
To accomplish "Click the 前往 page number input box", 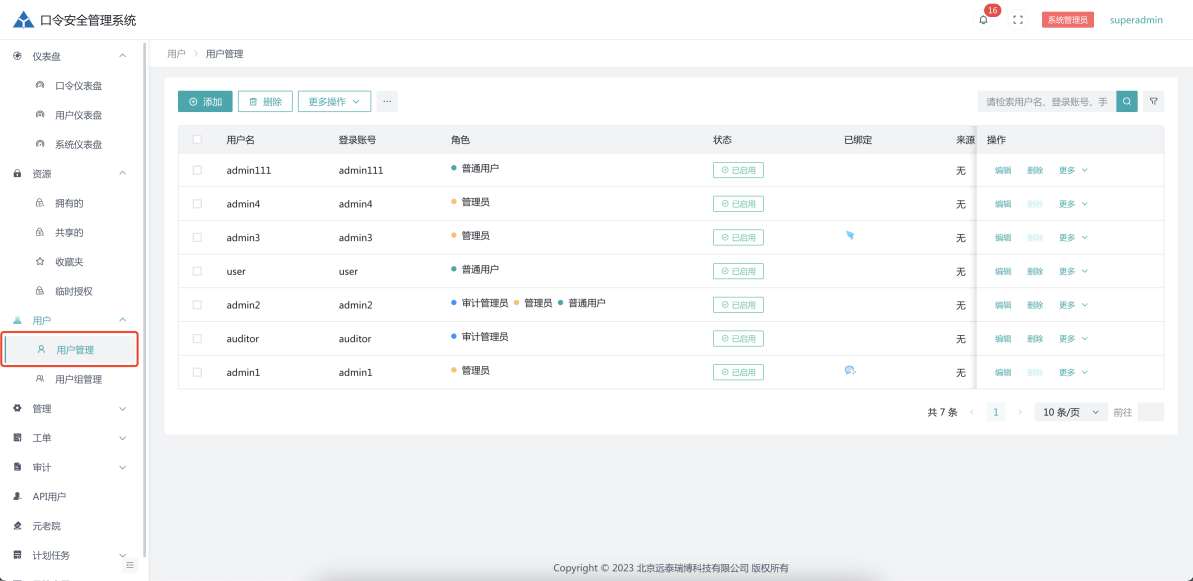I will (1150, 412).
